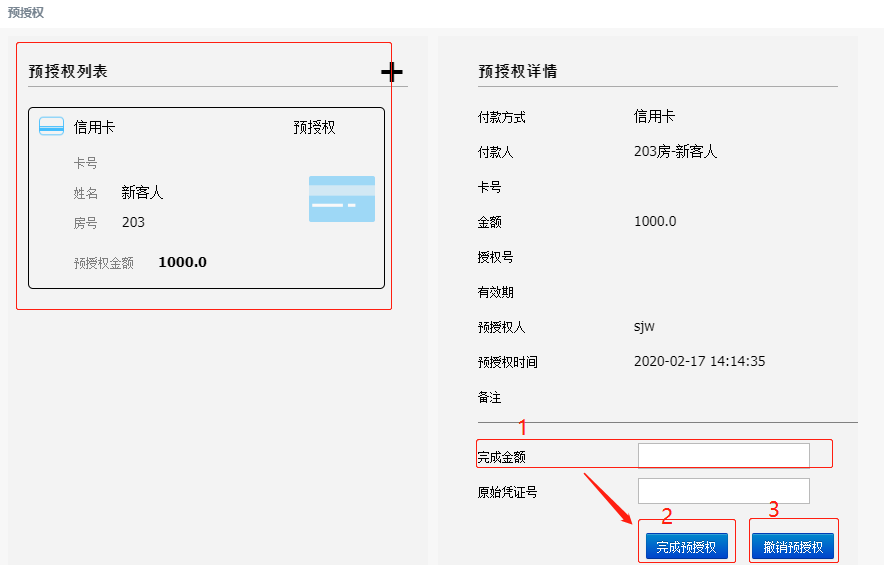The image size is (884, 565).
Task: Click the 付款人 label
Action: point(496,152)
